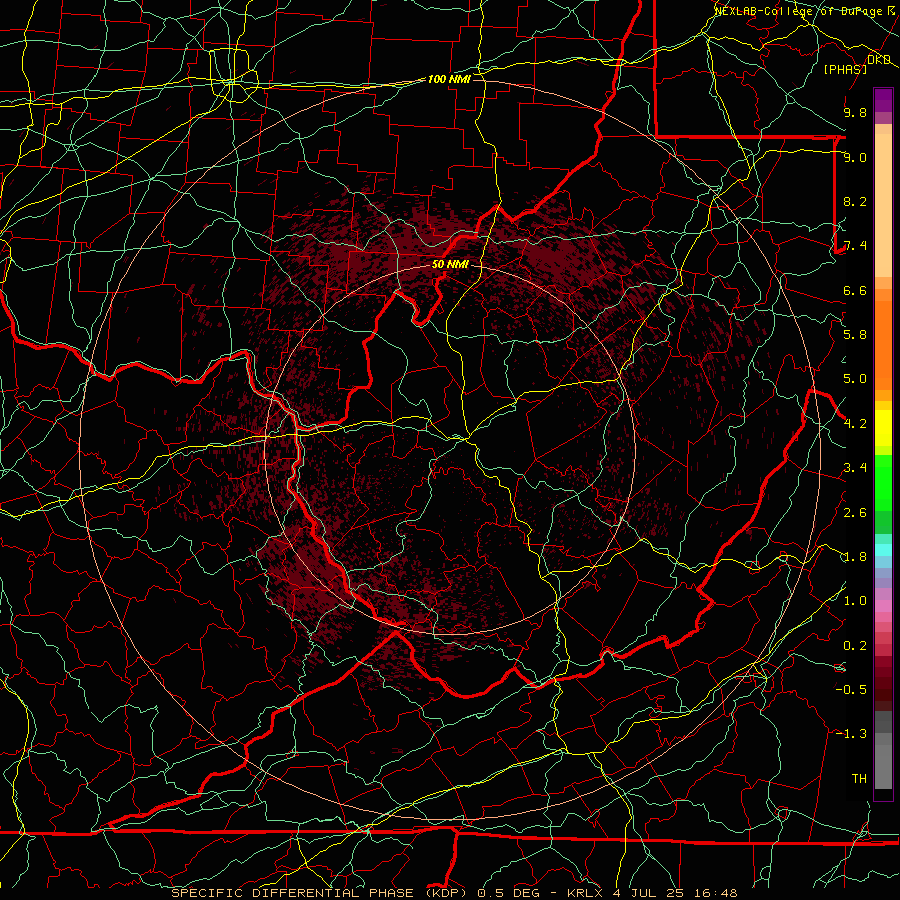The width and height of the screenshot is (900, 900).
Task: Click the 7.4 value on the color scale
Action: pyautogui.click(x=855, y=246)
